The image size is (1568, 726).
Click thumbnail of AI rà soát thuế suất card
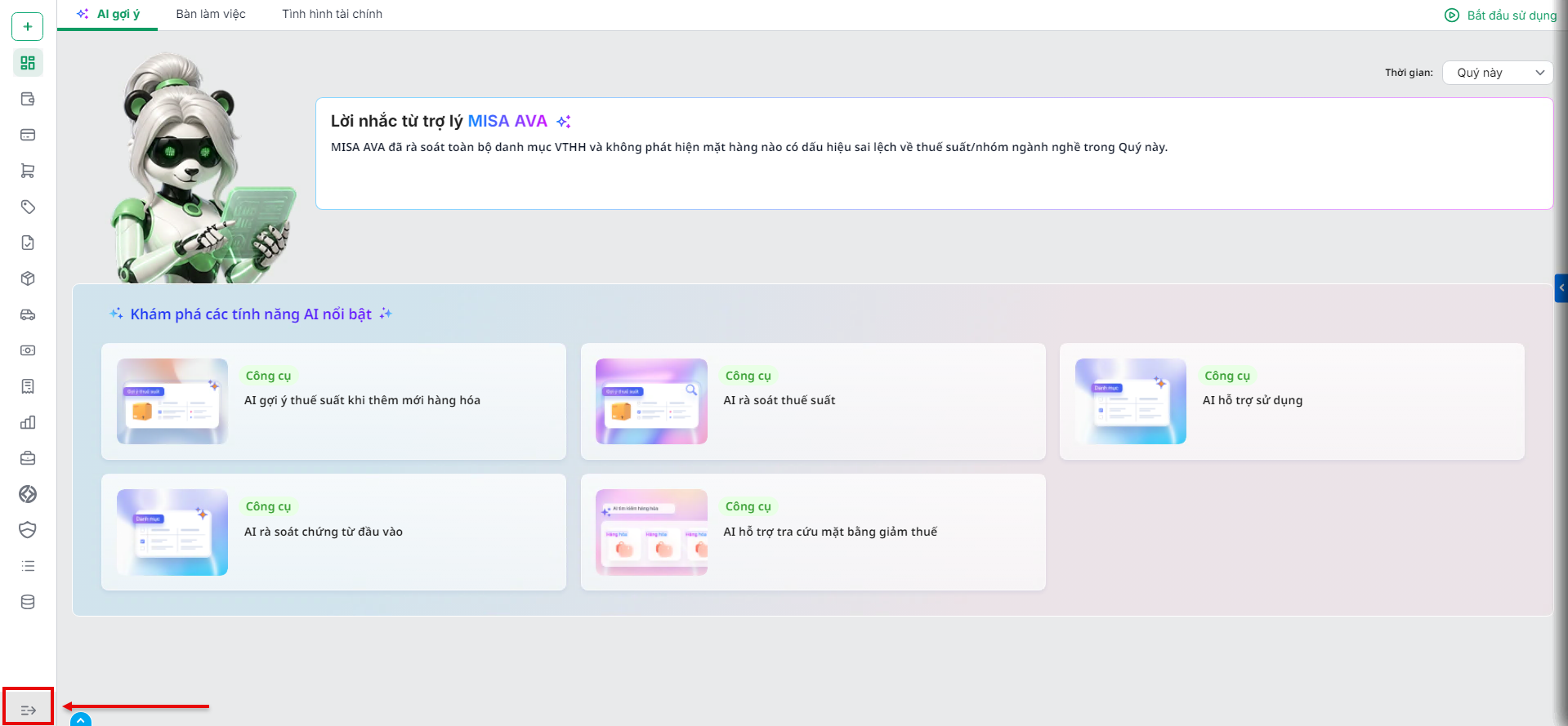pyautogui.click(x=651, y=401)
